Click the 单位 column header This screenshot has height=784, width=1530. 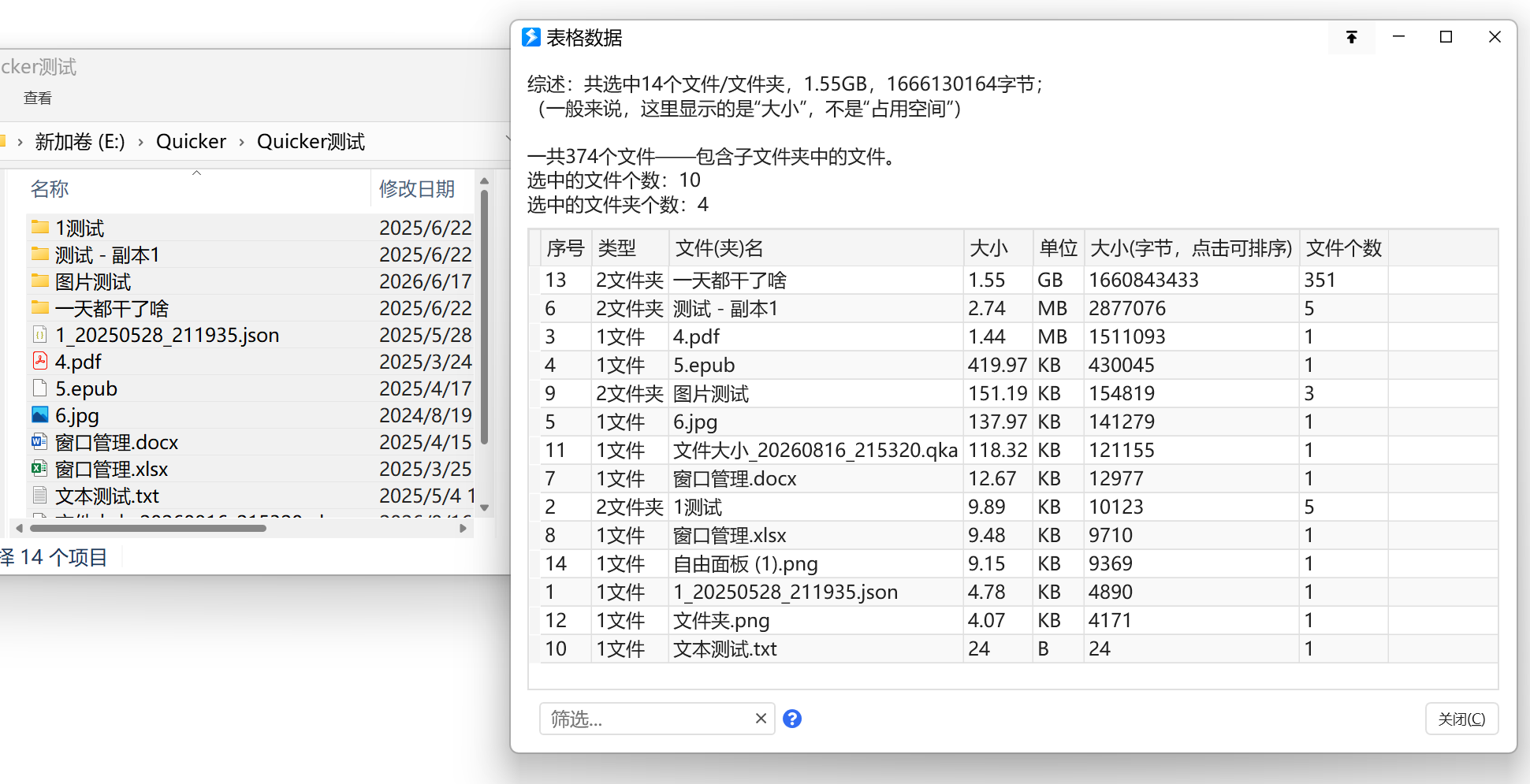point(1059,248)
